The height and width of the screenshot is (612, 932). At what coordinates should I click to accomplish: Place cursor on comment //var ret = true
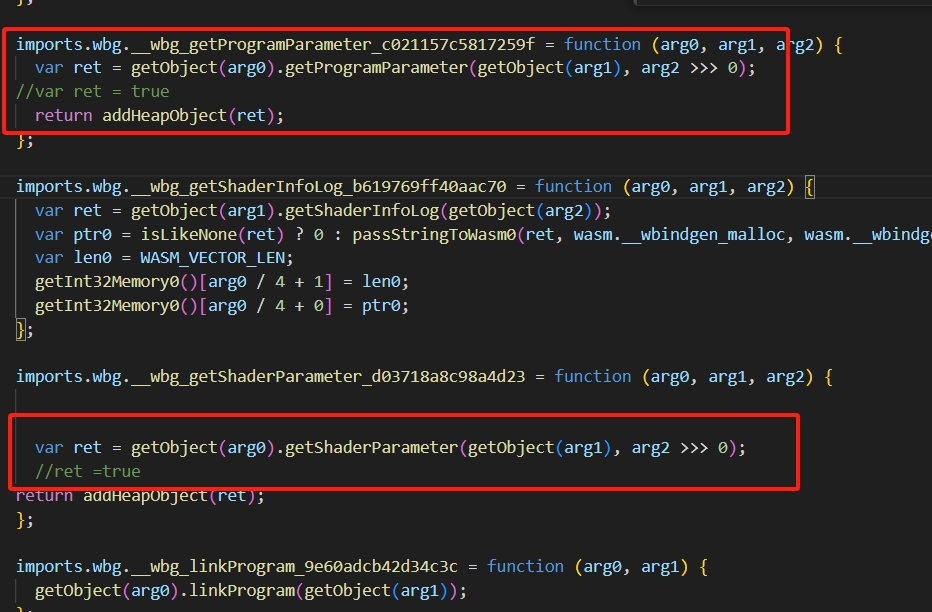pos(93,92)
